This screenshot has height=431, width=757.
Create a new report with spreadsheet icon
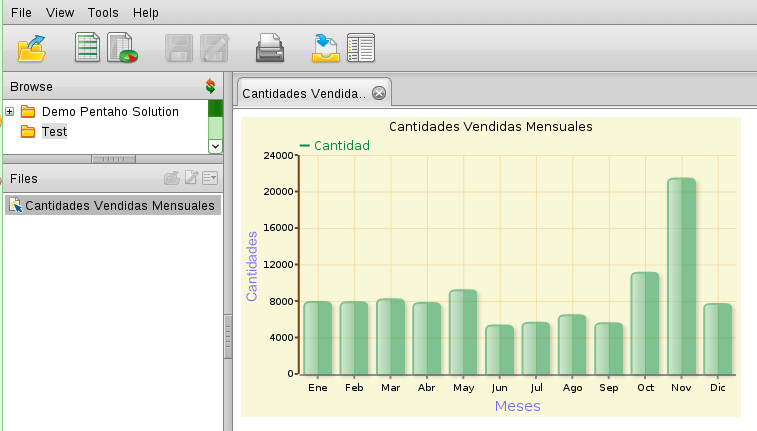click(x=87, y=47)
